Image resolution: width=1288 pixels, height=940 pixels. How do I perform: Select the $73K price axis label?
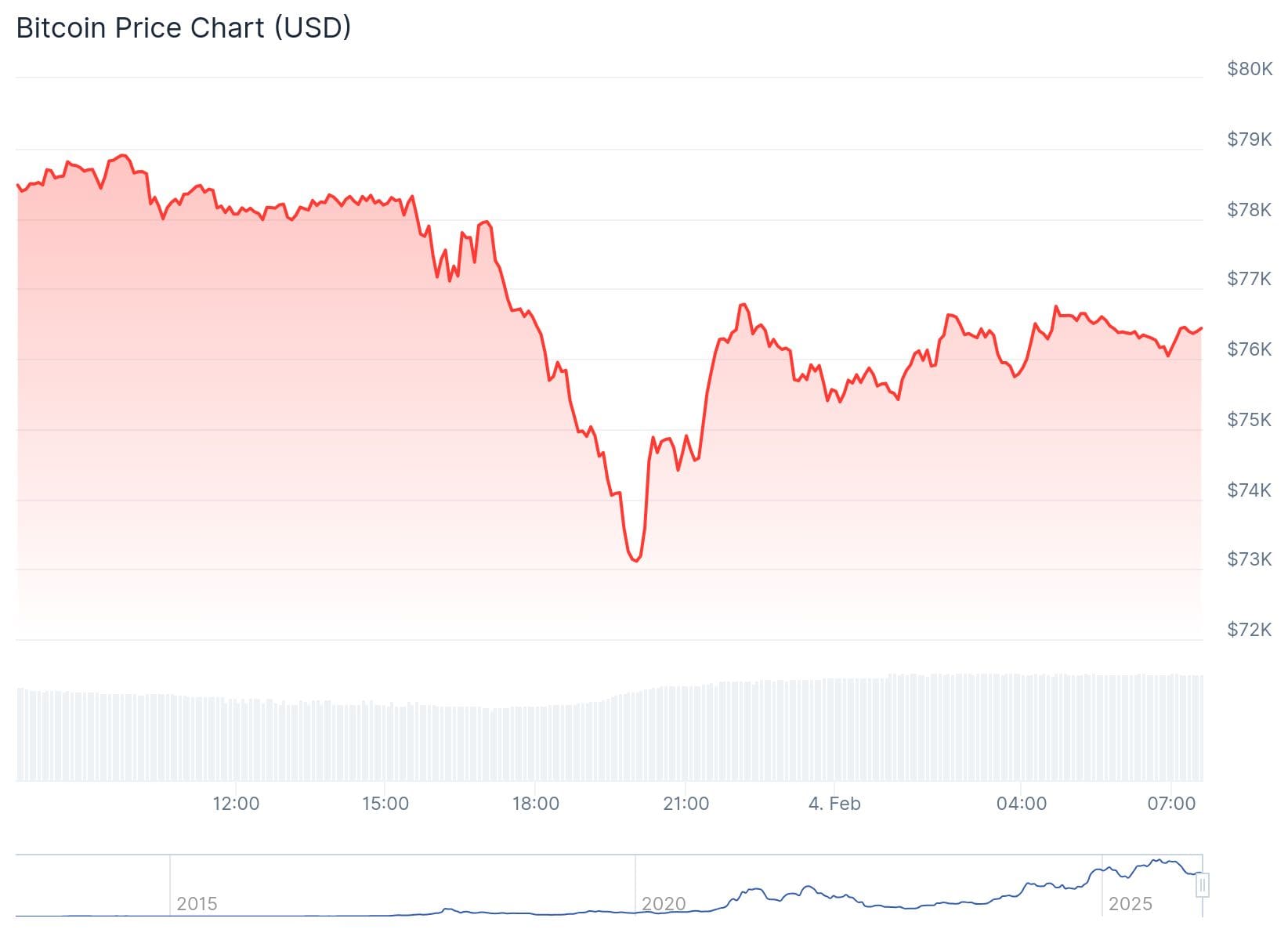click(1250, 559)
